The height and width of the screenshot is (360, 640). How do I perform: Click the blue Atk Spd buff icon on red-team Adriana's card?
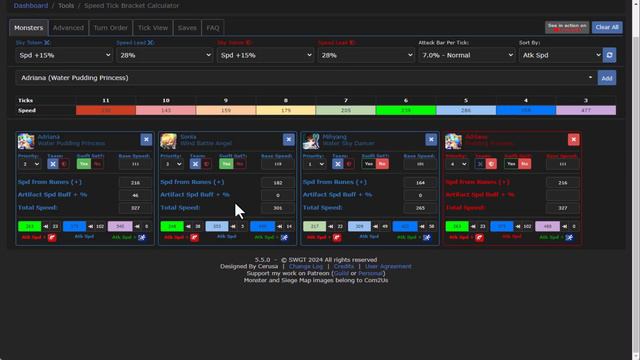(x=569, y=238)
